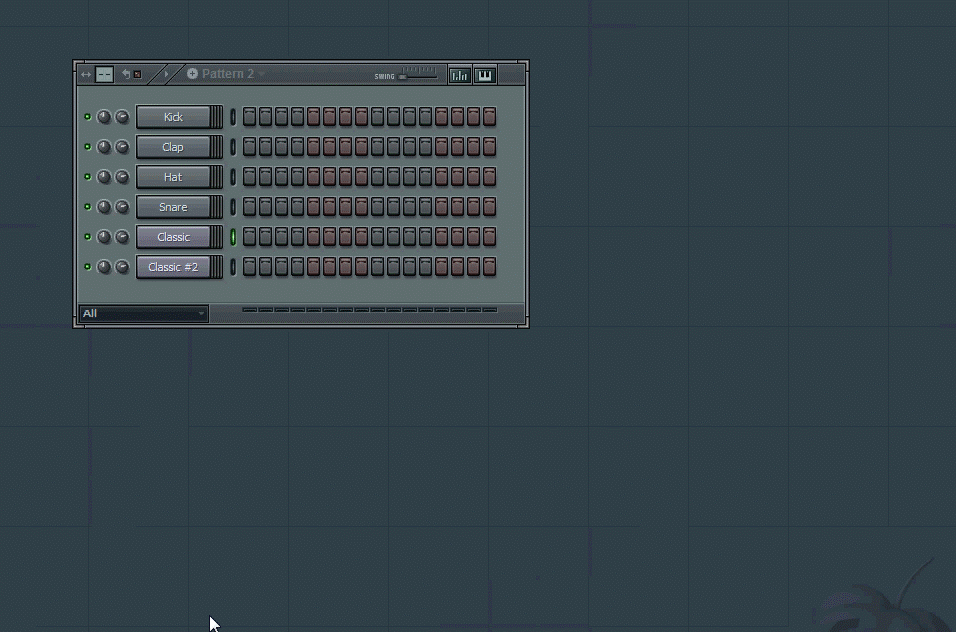Click the step count display box
Viewport: 956px width, 632px height.
(104, 74)
